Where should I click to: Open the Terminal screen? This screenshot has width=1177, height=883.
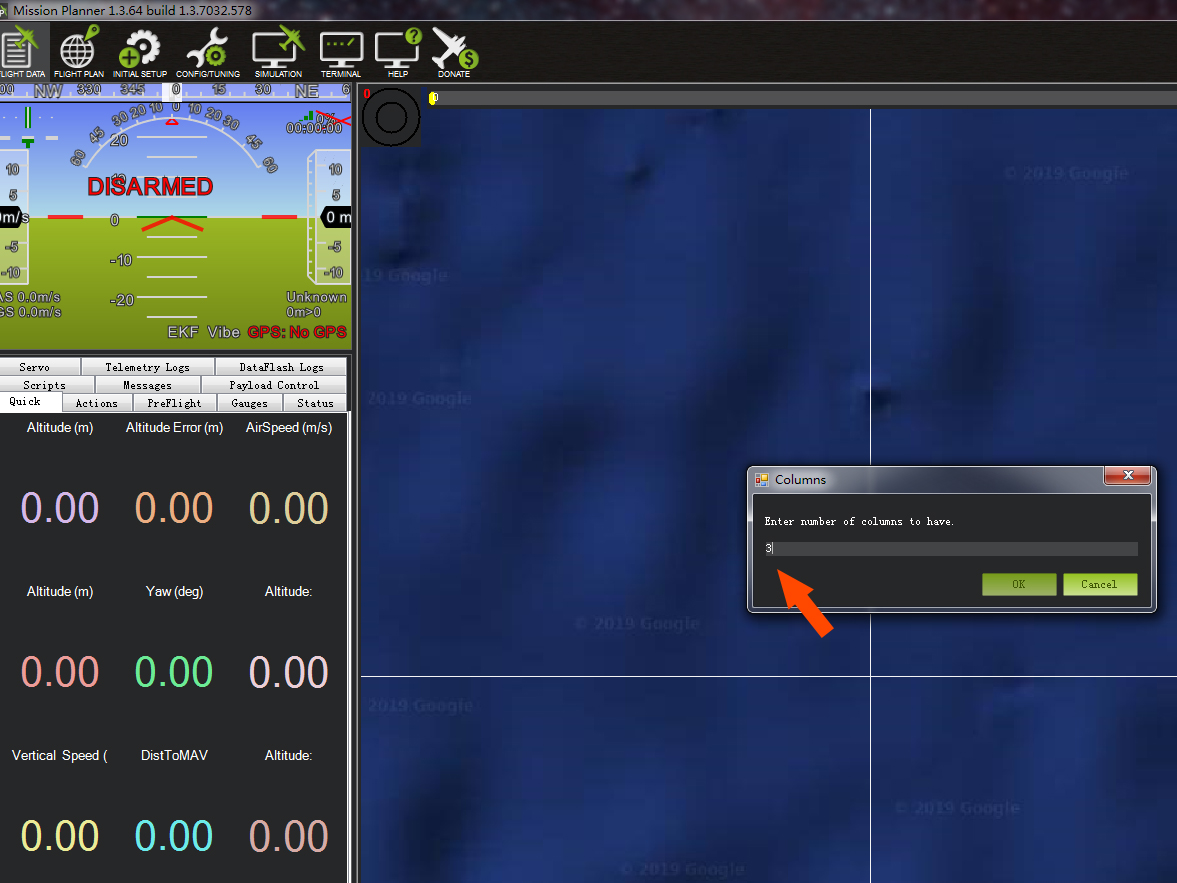point(341,52)
